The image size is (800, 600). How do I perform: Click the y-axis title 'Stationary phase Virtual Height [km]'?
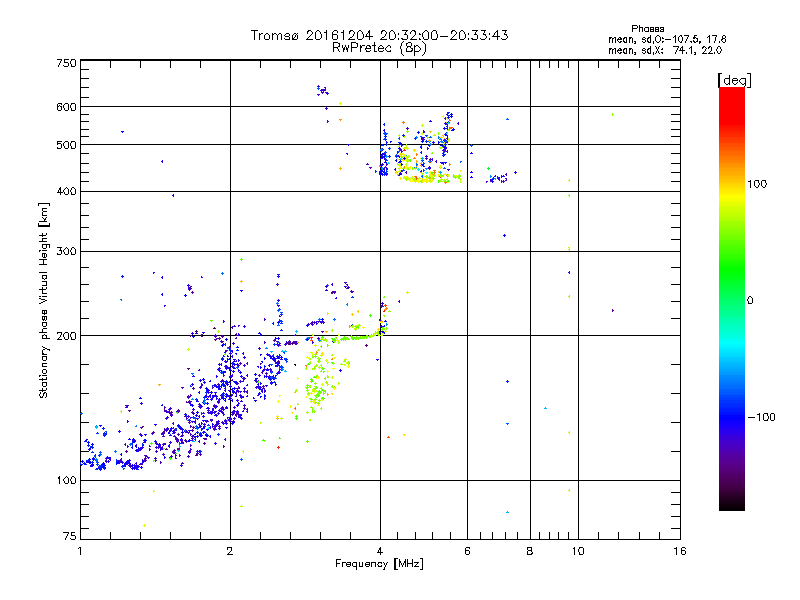(x=43, y=300)
